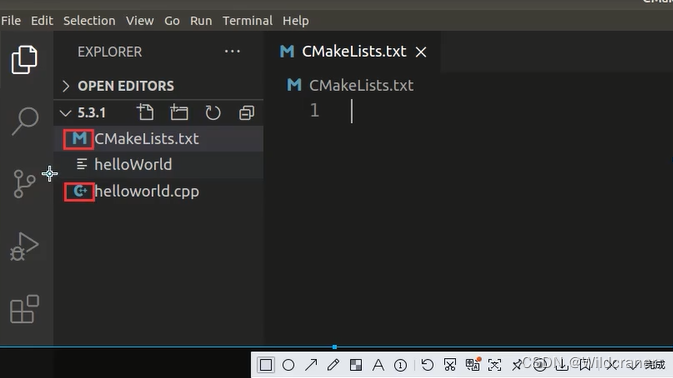Close the CMakeLists.txt editor tab
The height and width of the screenshot is (378, 673).
[421, 52]
